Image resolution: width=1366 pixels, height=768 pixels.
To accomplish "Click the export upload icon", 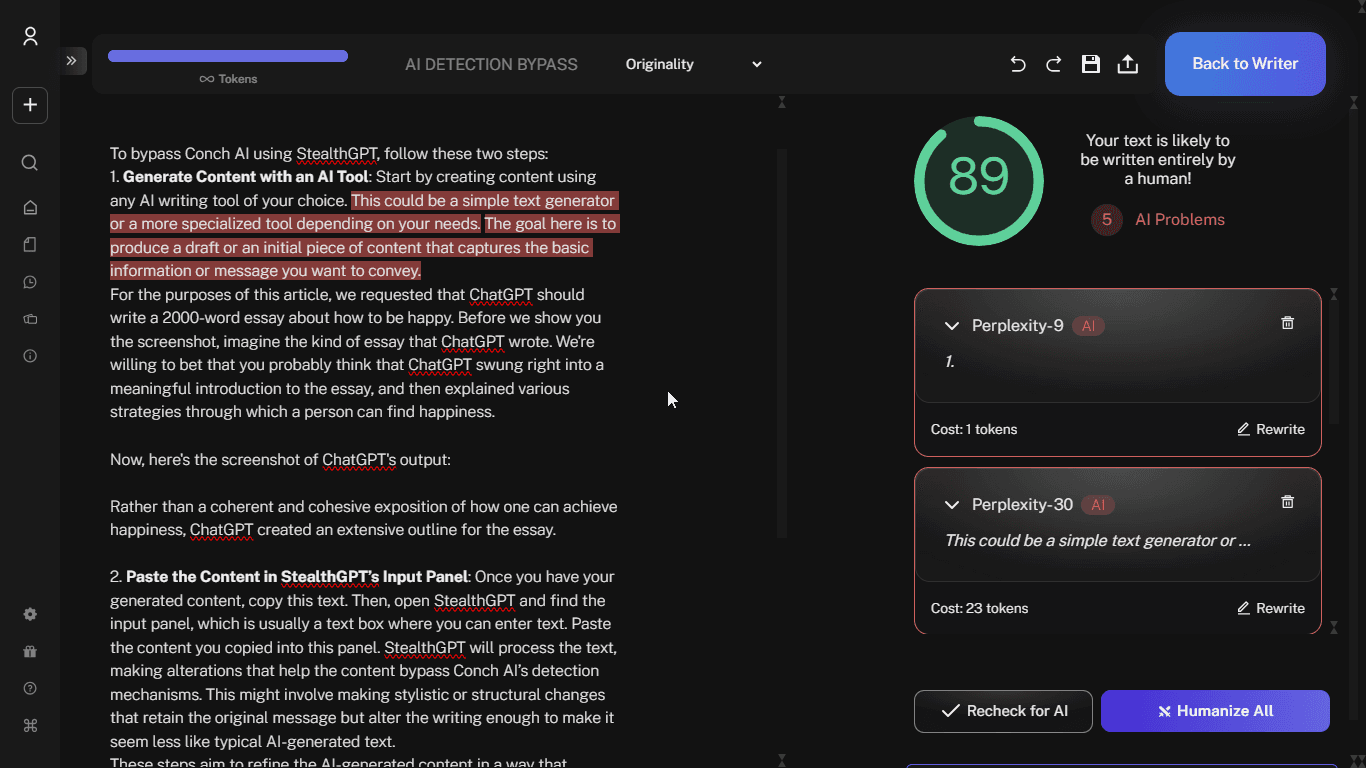I will click(1127, 64).
